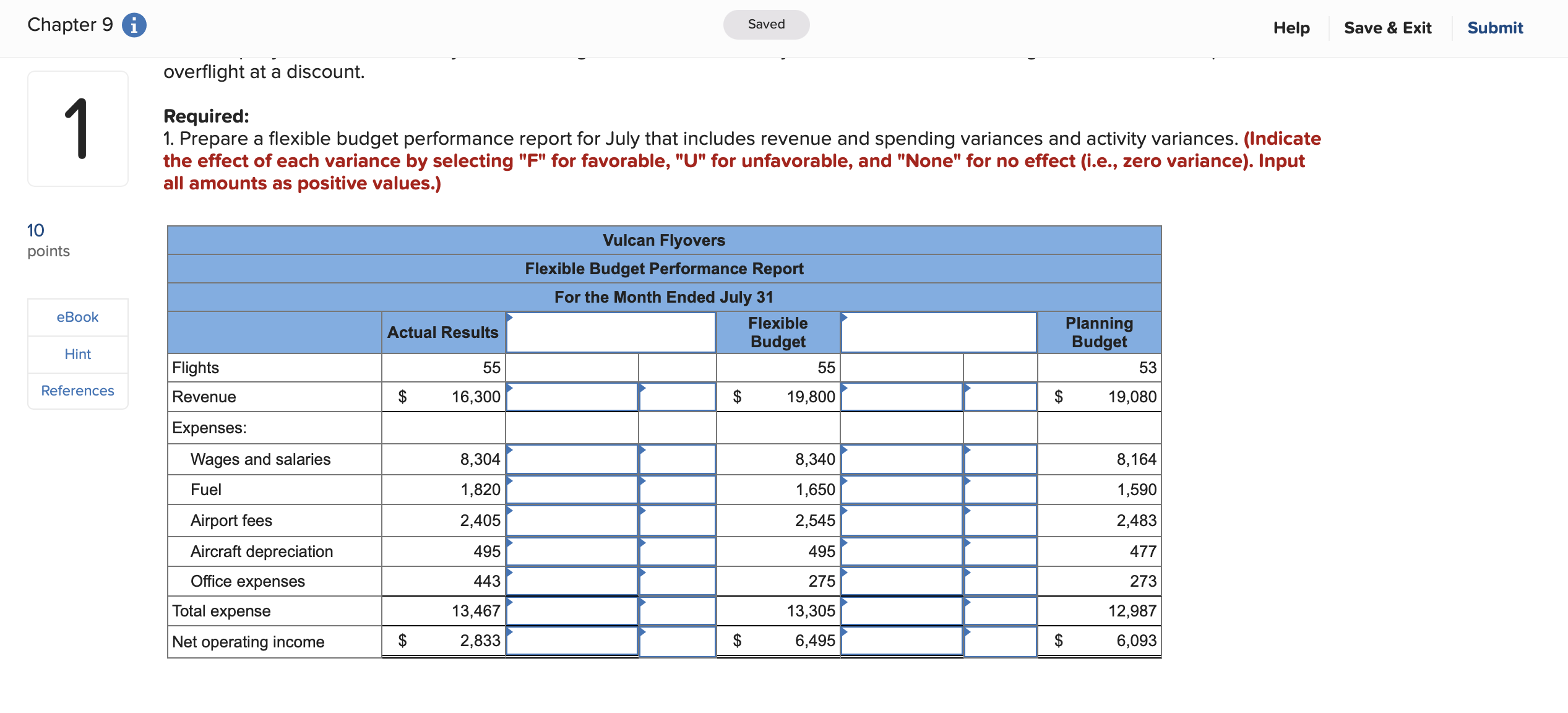Click the Chapter 9 info icon
This screenshot has width=1568, height=713.
[134, 25]
